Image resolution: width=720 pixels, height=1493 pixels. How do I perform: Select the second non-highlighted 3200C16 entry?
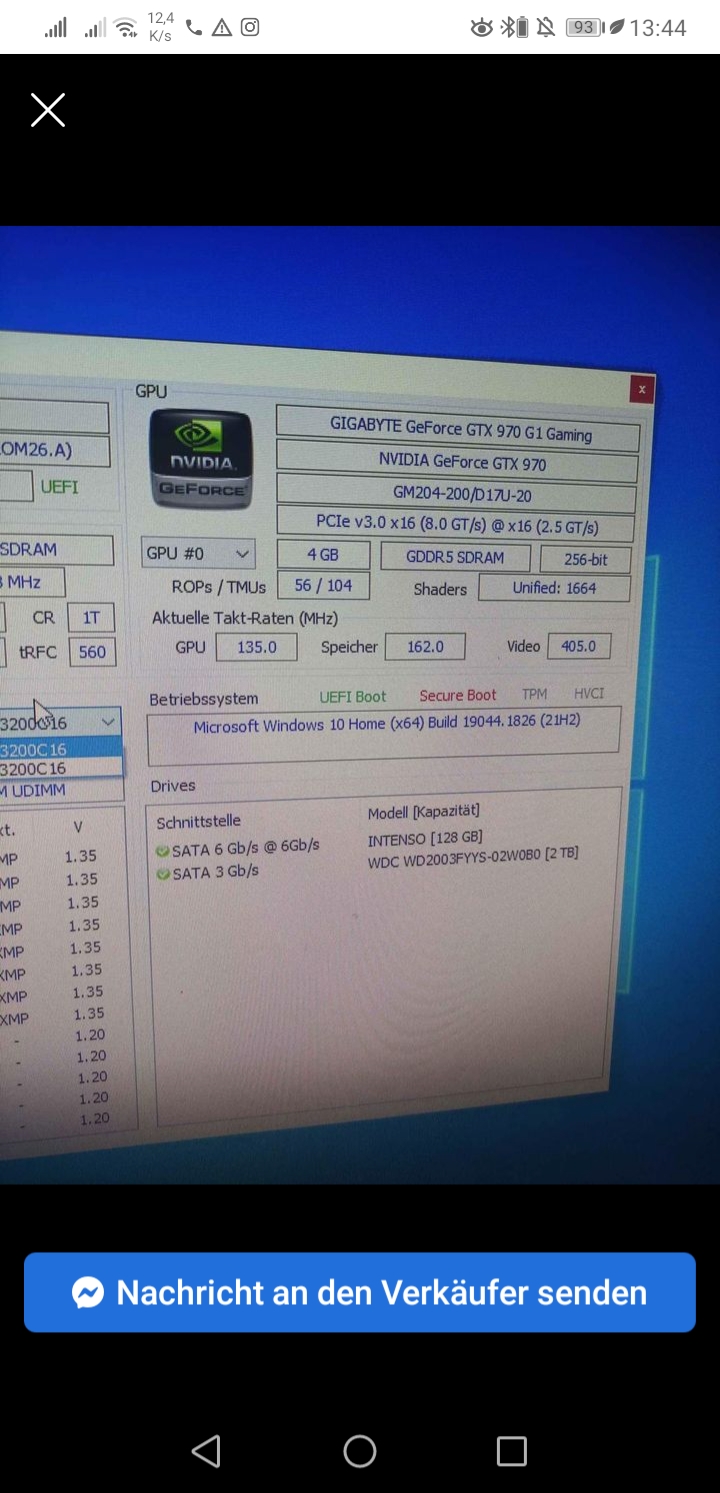[x=60, y=768]
